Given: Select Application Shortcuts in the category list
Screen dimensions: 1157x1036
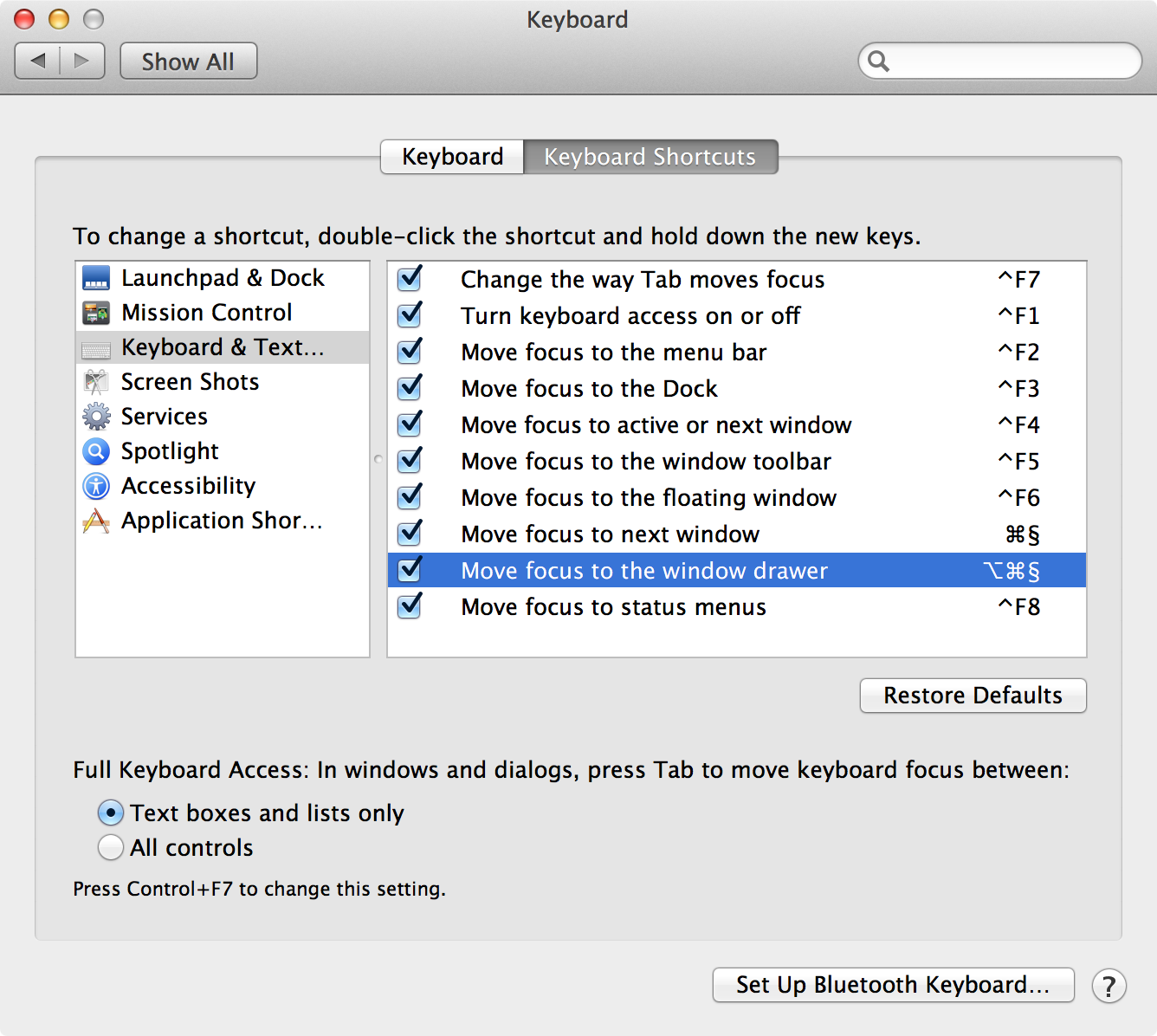Looking at the screenshot, I should [x=223, y=521].
